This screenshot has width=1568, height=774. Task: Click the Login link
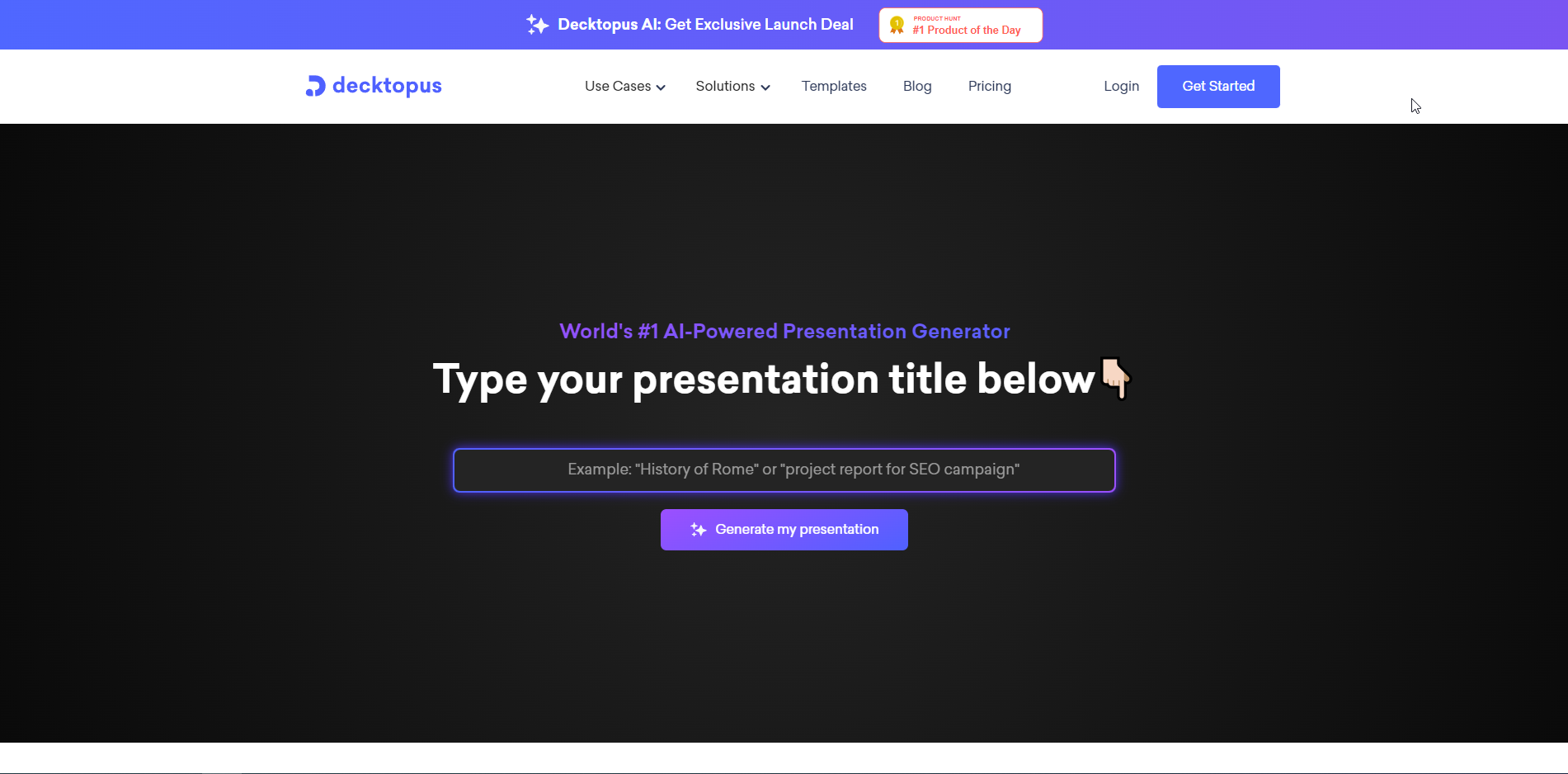pyautogui.click(x=1121, y=86)
